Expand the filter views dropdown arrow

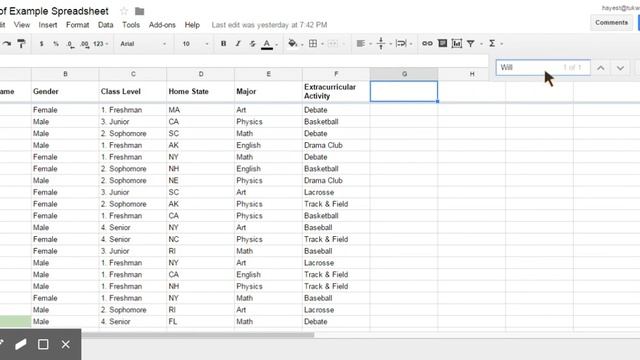pyautogui.click(x=481, y=44)
